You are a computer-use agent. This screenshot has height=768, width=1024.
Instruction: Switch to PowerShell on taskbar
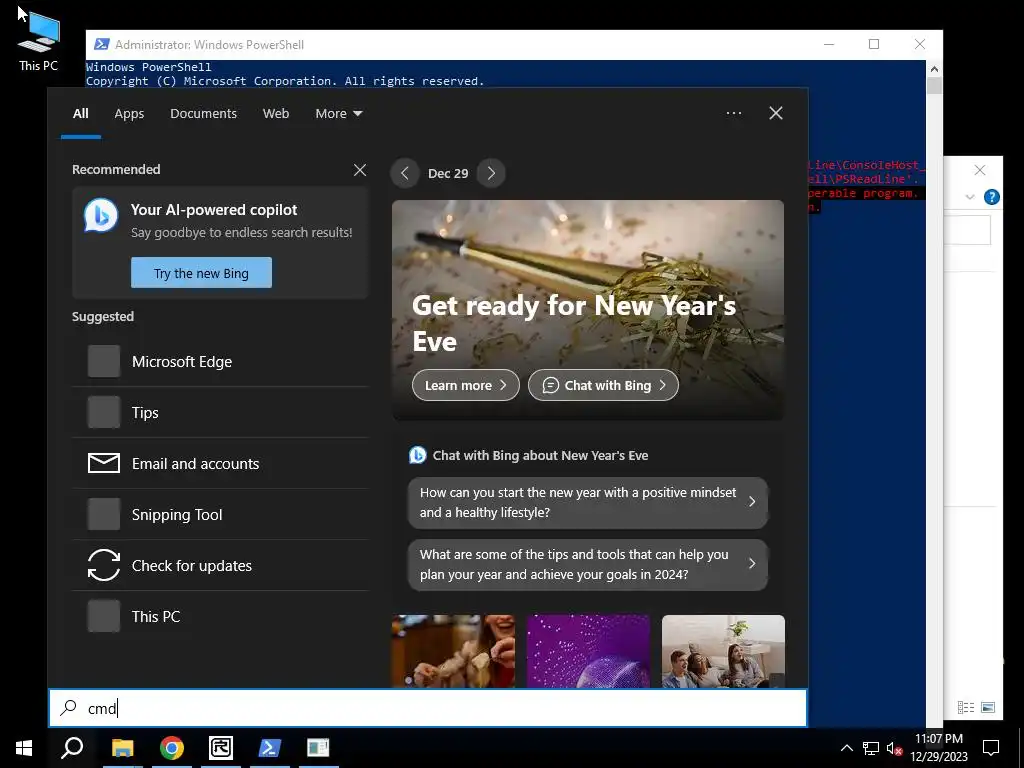click(x=270, y=748)
